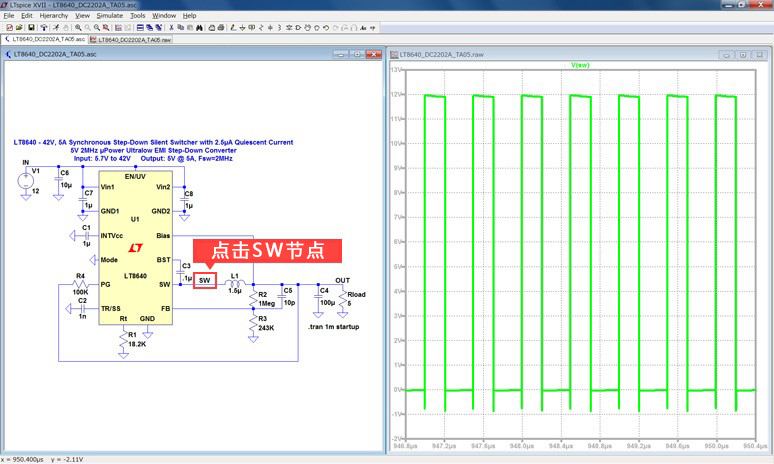This screenshot has width=774, height=464.
Task: Click the '.tran 1m startup' directive text
Action: pos(334,327)
